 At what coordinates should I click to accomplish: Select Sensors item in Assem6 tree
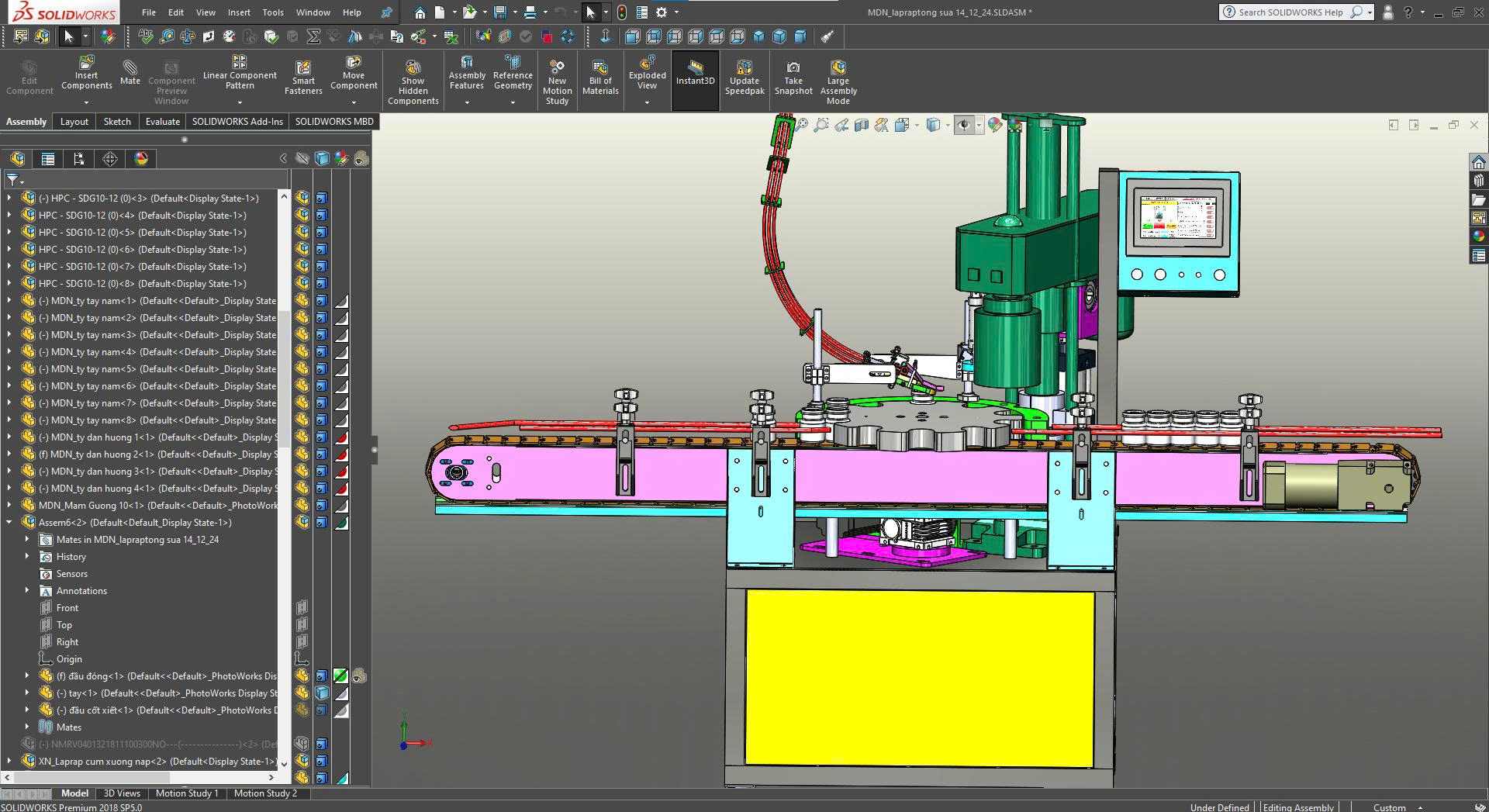click(71, 573)
